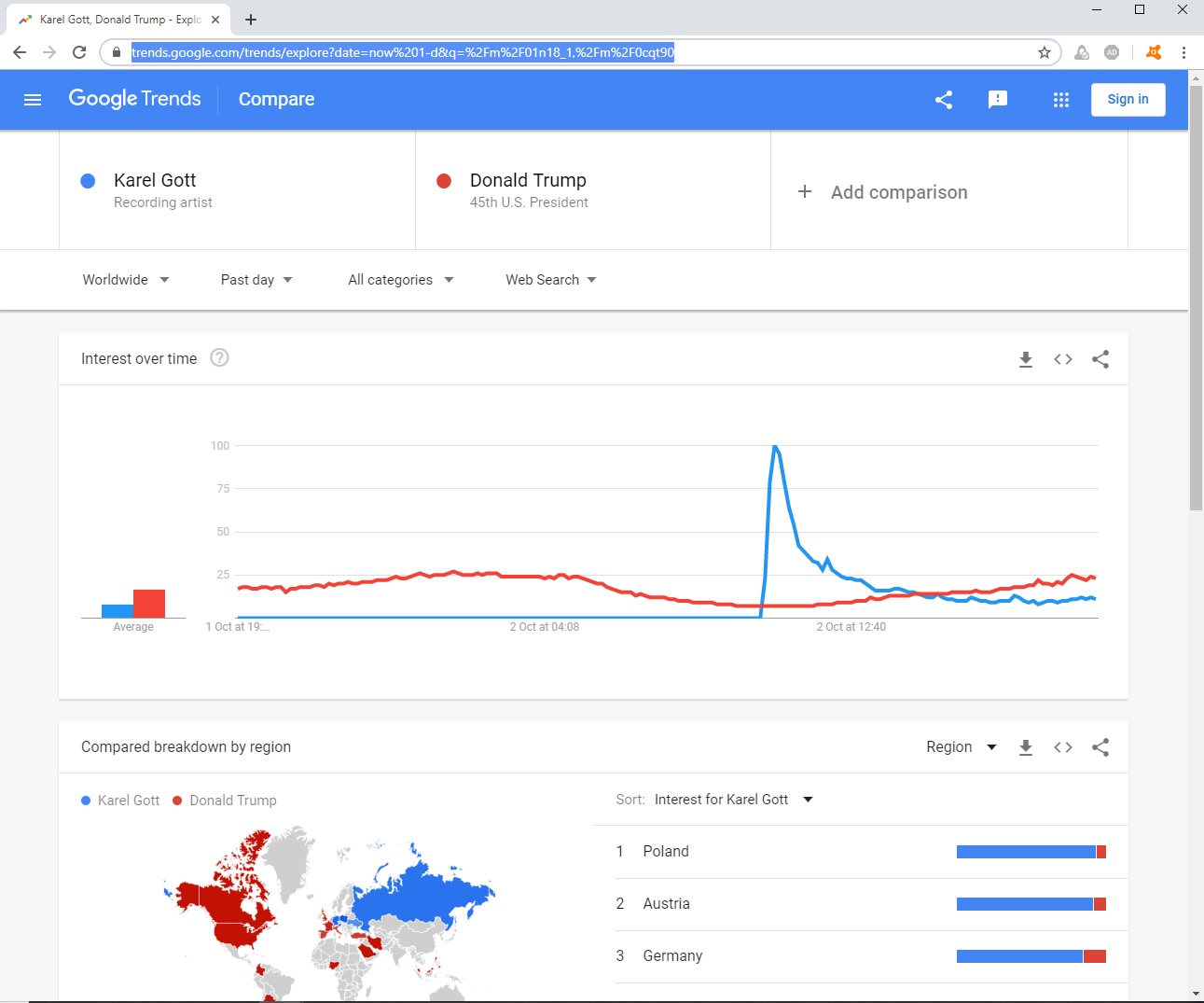Click the embed icon for Interest over time
The width and height of the screenshot is (1204, 1003).
(x=1063, y=359)
